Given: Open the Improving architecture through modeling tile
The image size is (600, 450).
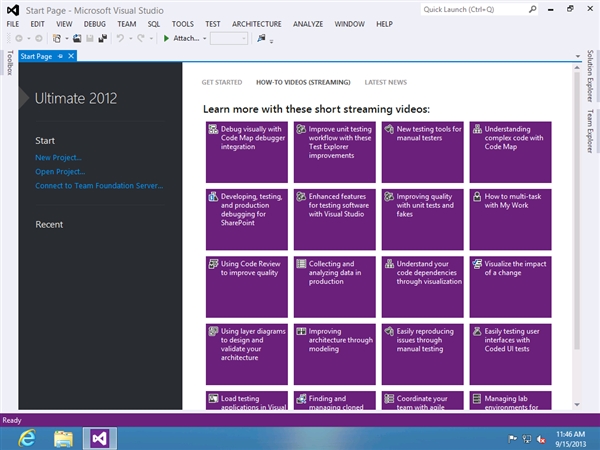Looking at the screenshot, I should [335, 354].
